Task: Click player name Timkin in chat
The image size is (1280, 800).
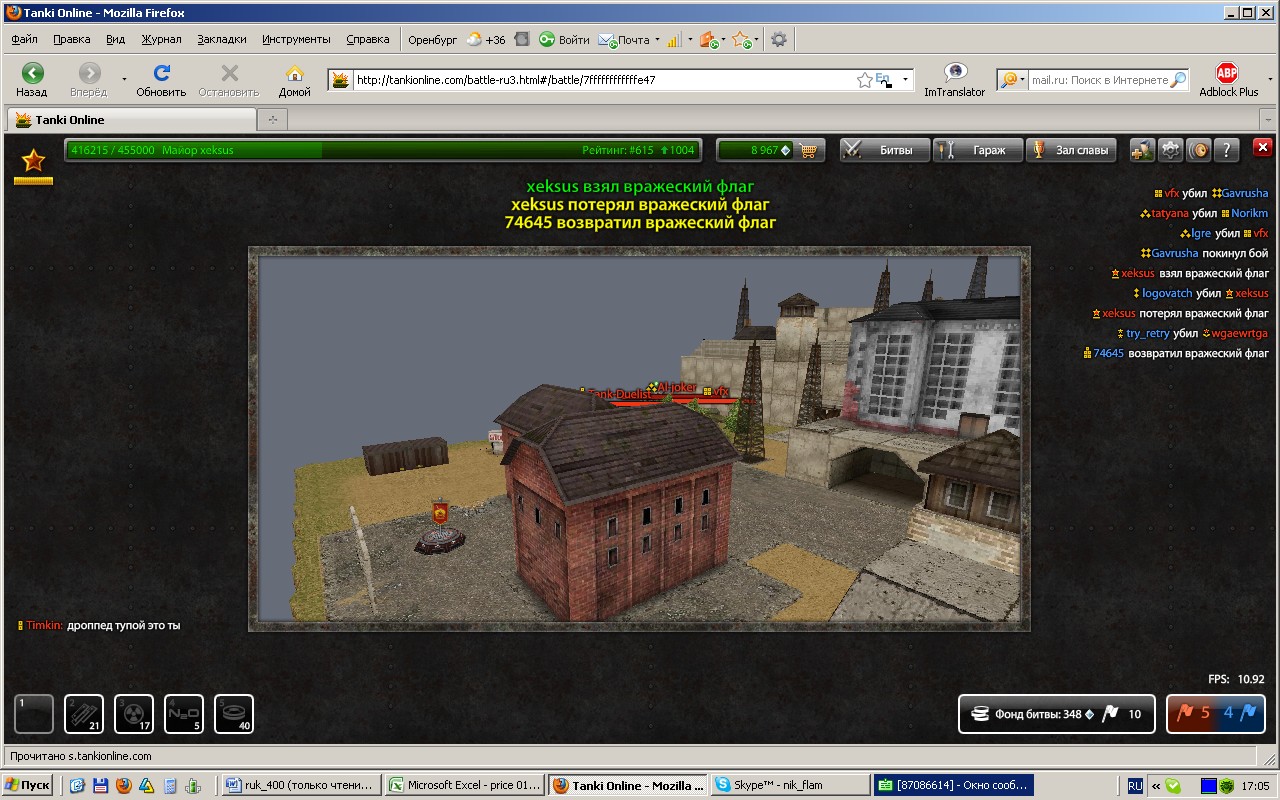Action: coord(44,625)
